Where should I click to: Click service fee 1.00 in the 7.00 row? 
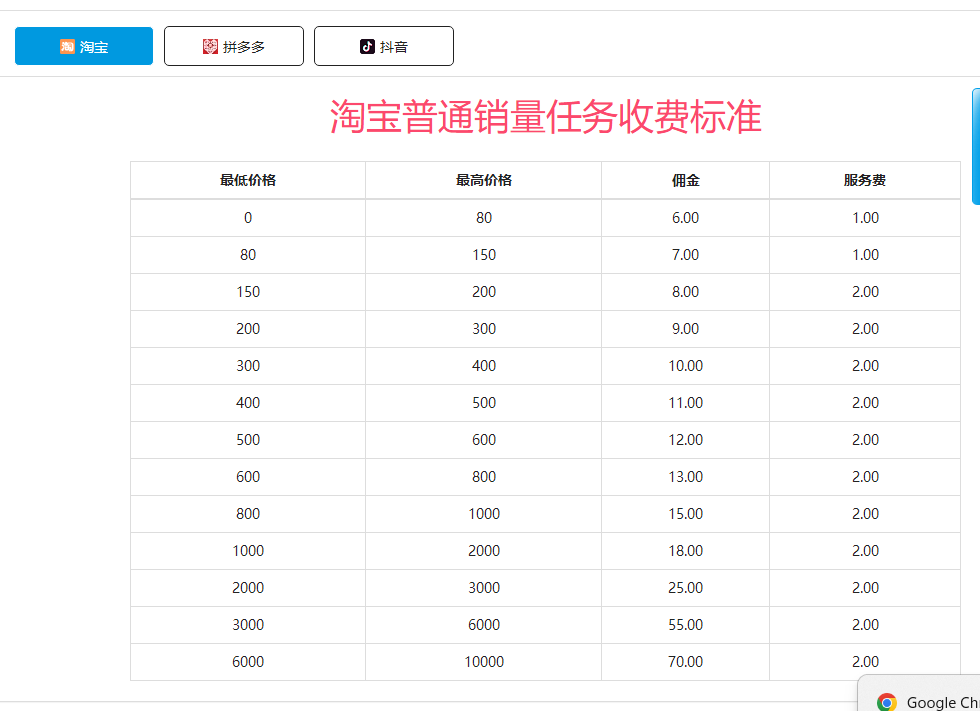865,255
